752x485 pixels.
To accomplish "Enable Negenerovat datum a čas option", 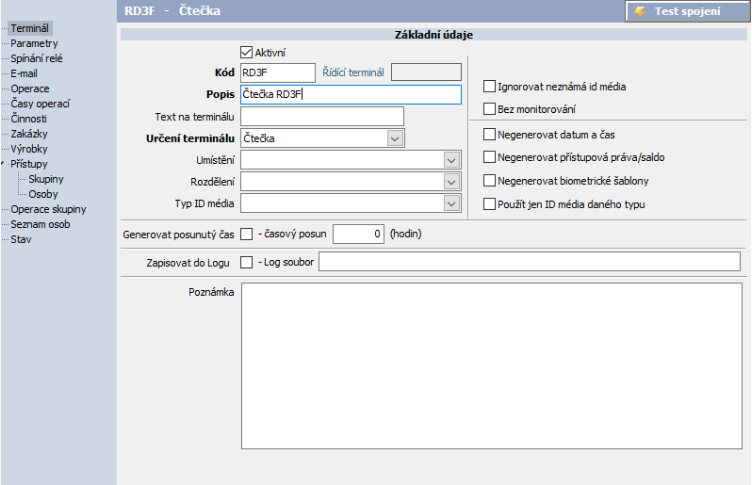I will [x=490, y=134].
